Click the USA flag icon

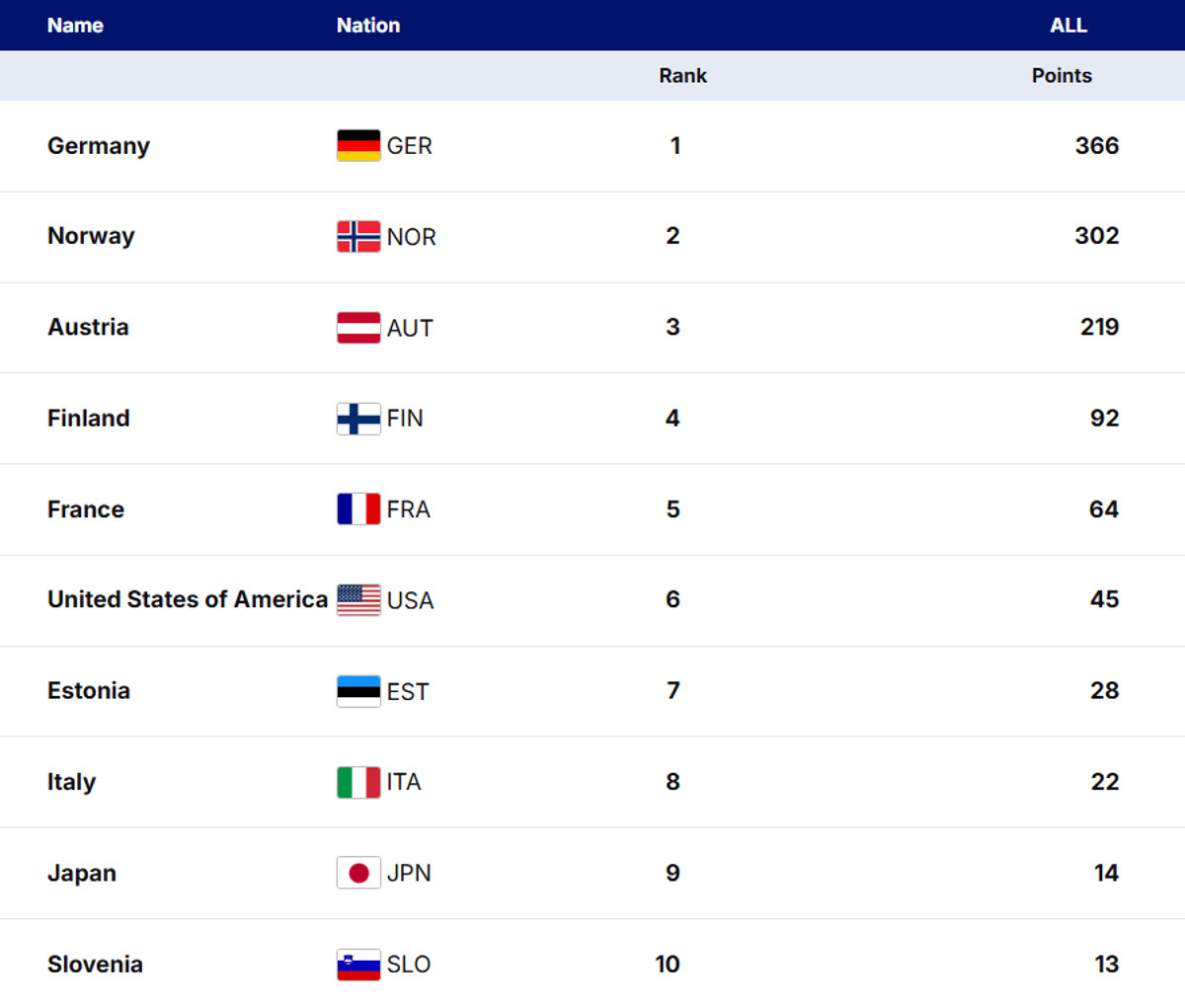pyautogui.click(x=358, y=600)
